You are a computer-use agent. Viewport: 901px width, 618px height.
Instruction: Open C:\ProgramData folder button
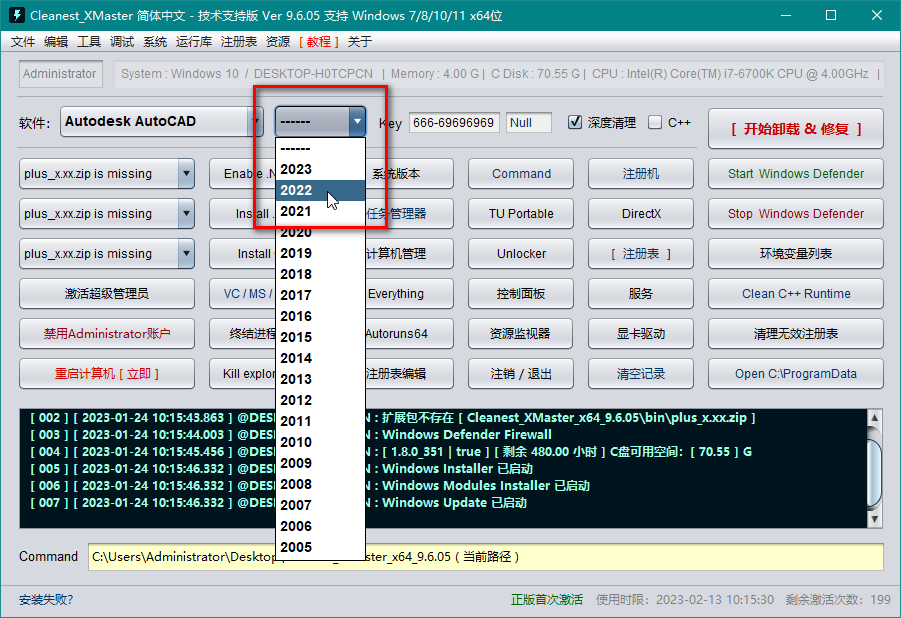pos(796,374)
